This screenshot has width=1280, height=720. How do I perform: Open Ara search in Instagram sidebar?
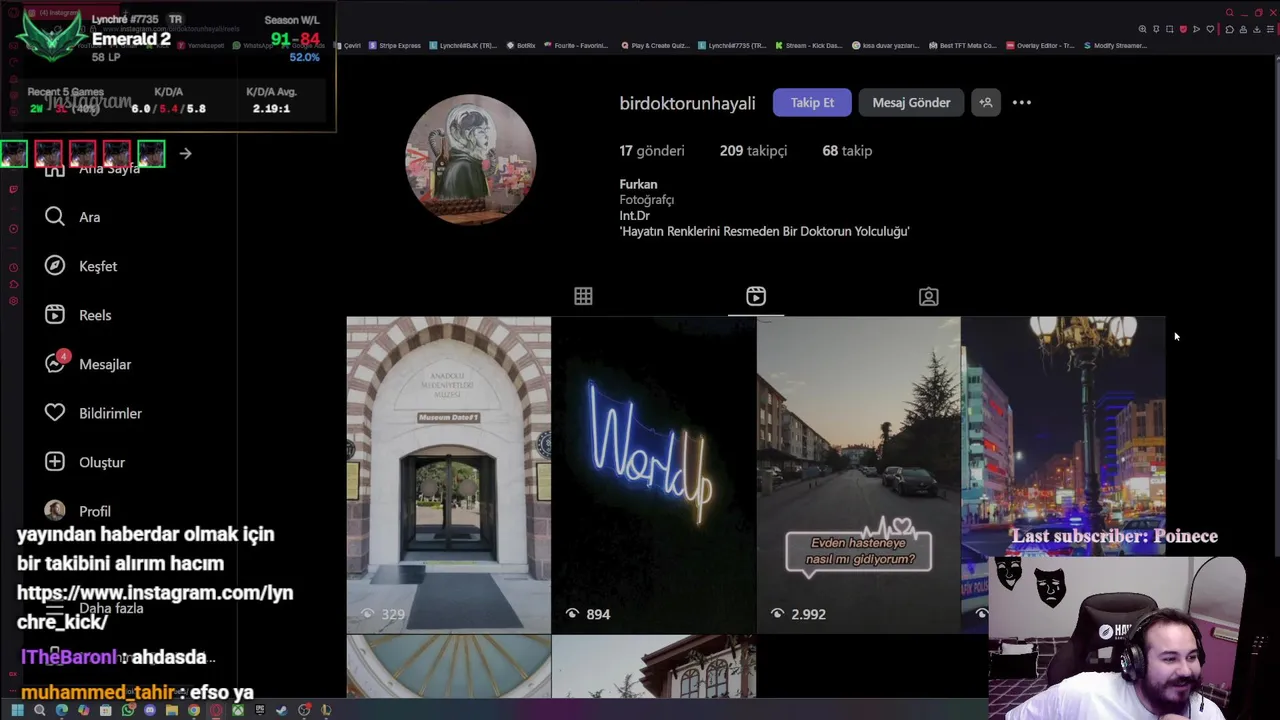click(75, 217)
